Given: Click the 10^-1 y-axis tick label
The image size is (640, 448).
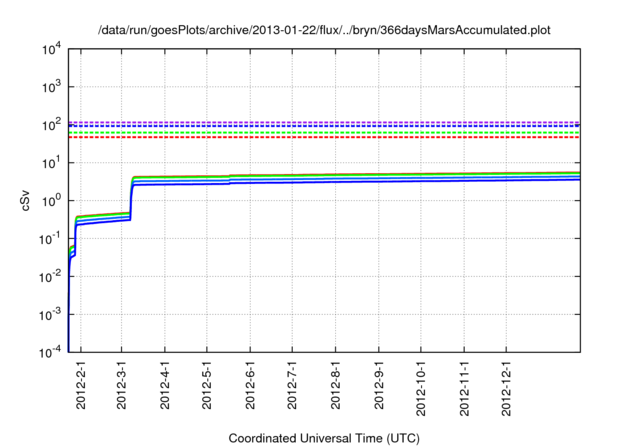Looking at the screenshot, I should coord(51,239).
